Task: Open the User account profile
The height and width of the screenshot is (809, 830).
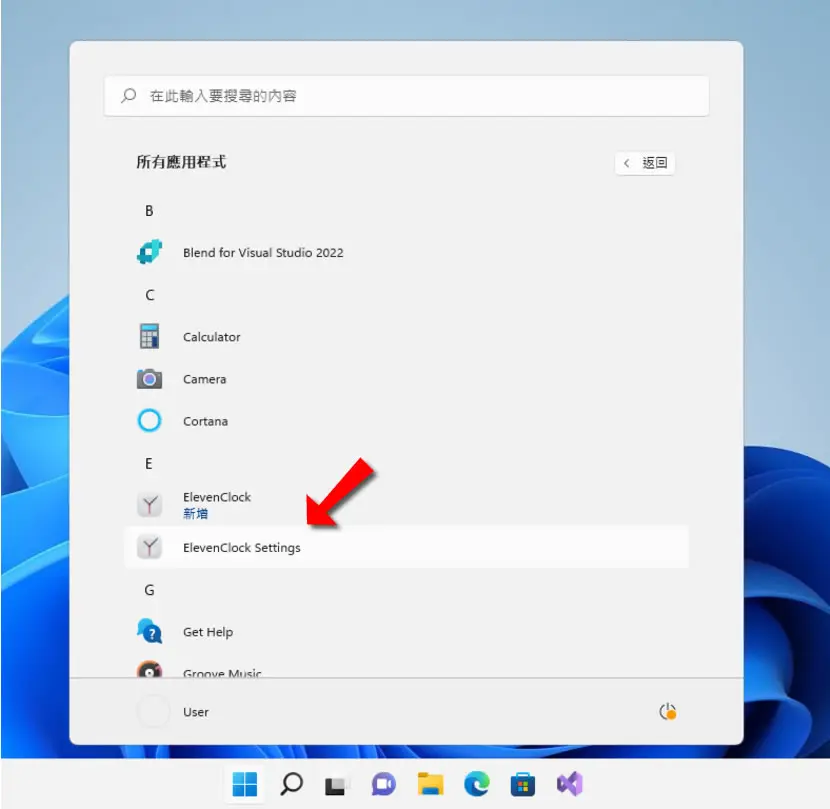Action: (174, 712)
